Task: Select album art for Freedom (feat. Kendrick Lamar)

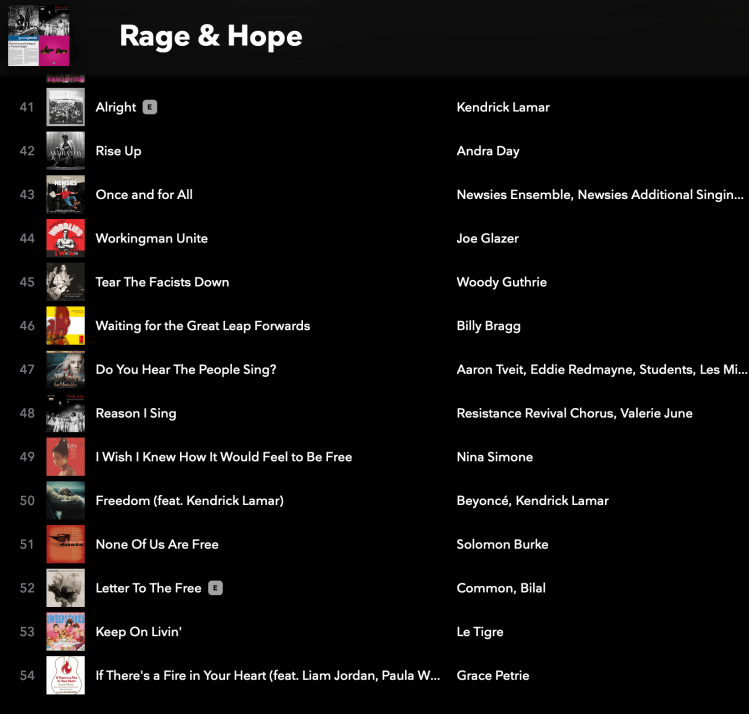Action: (65, 500)
